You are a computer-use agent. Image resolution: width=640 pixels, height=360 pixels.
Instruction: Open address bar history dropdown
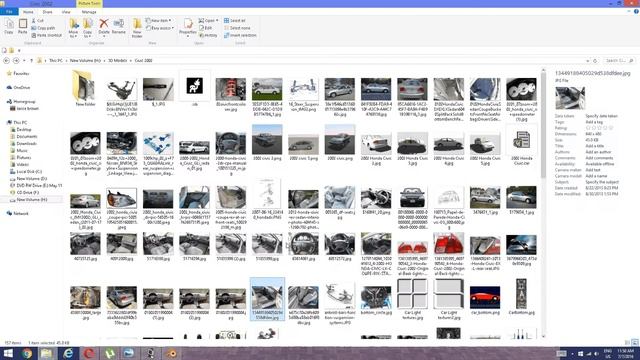588,60
